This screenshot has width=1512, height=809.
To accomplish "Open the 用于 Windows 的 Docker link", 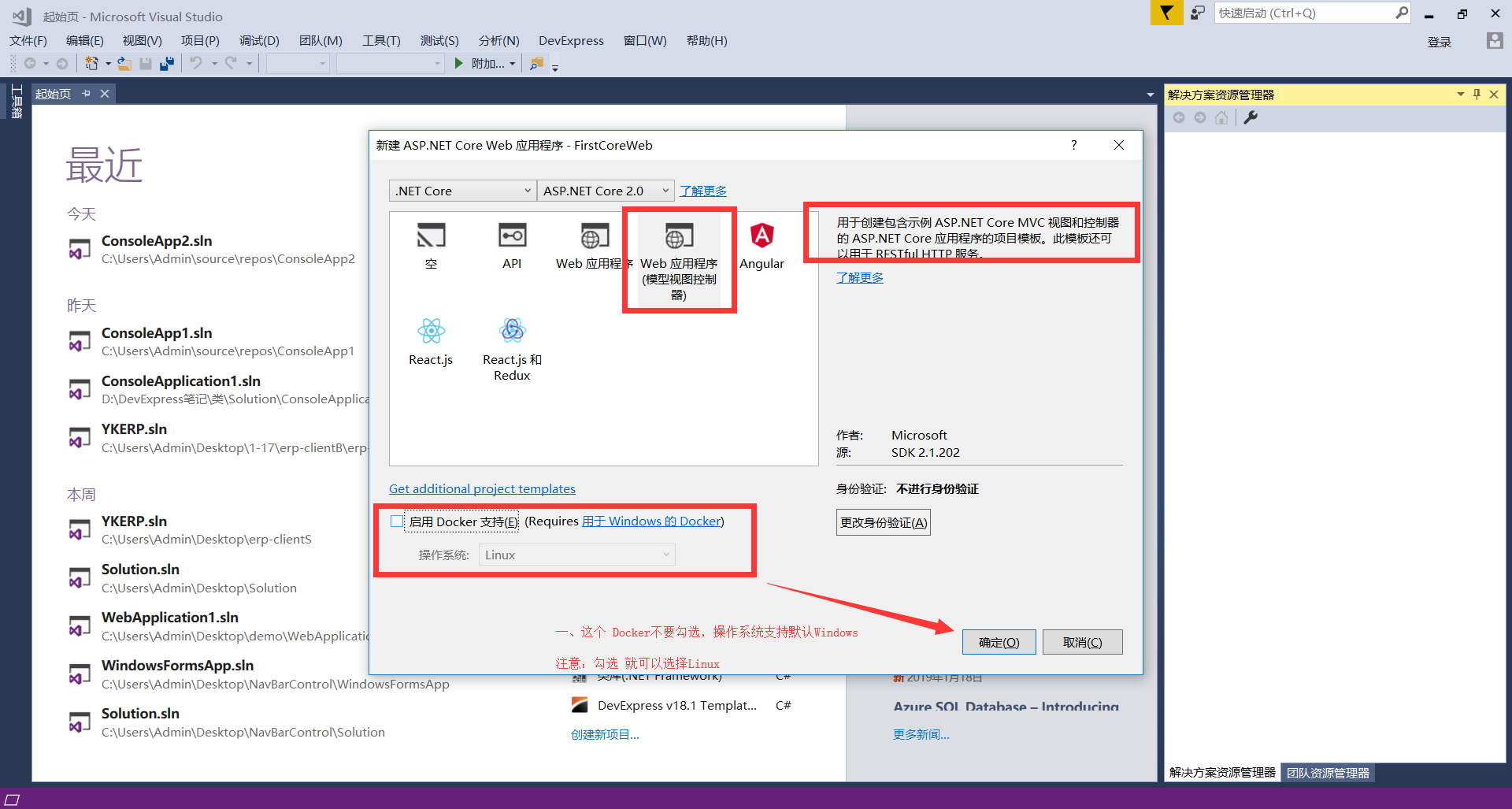I will click(x=651, y=521).
